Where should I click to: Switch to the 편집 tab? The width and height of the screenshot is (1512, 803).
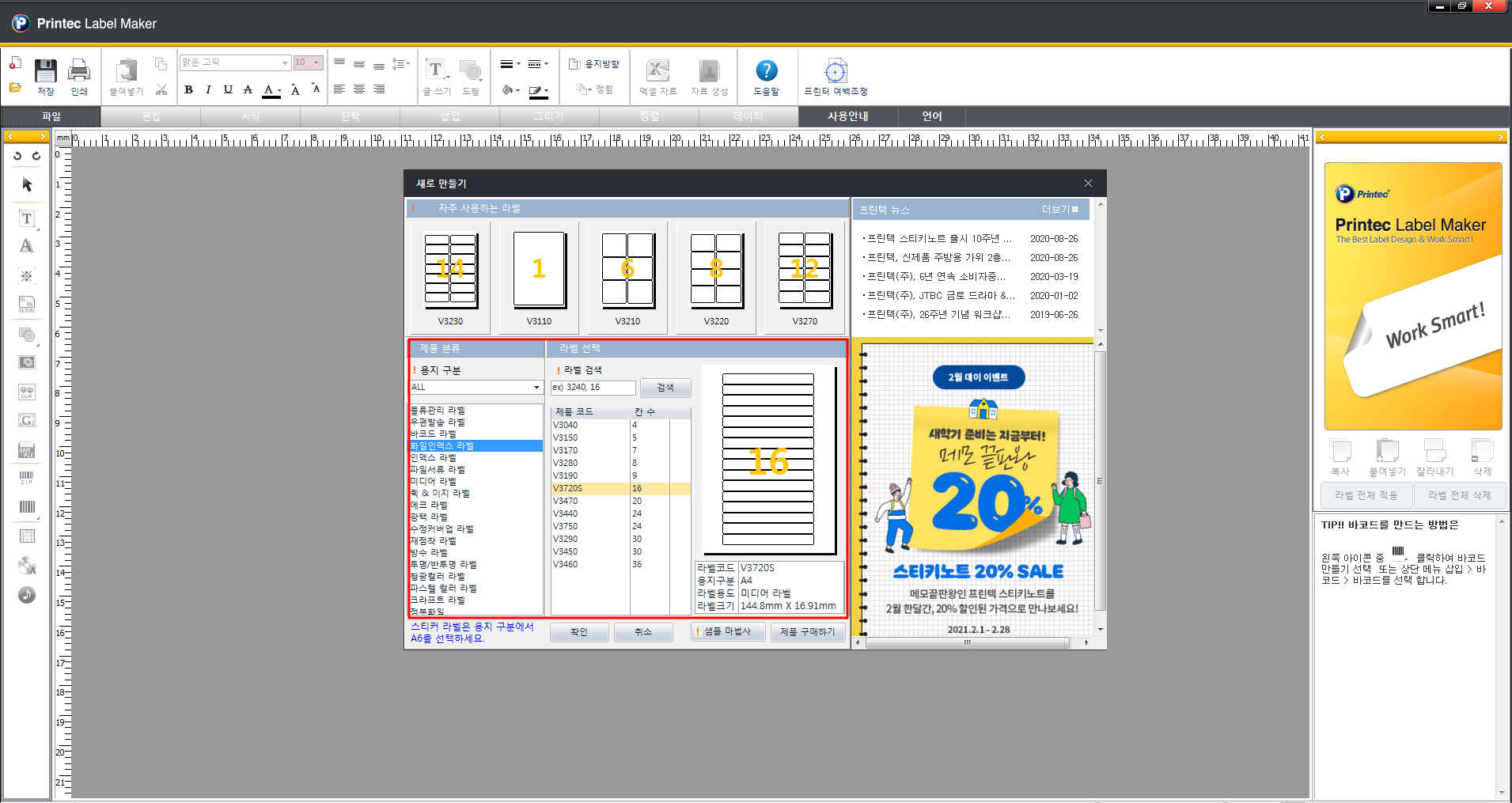click(151, 116)
